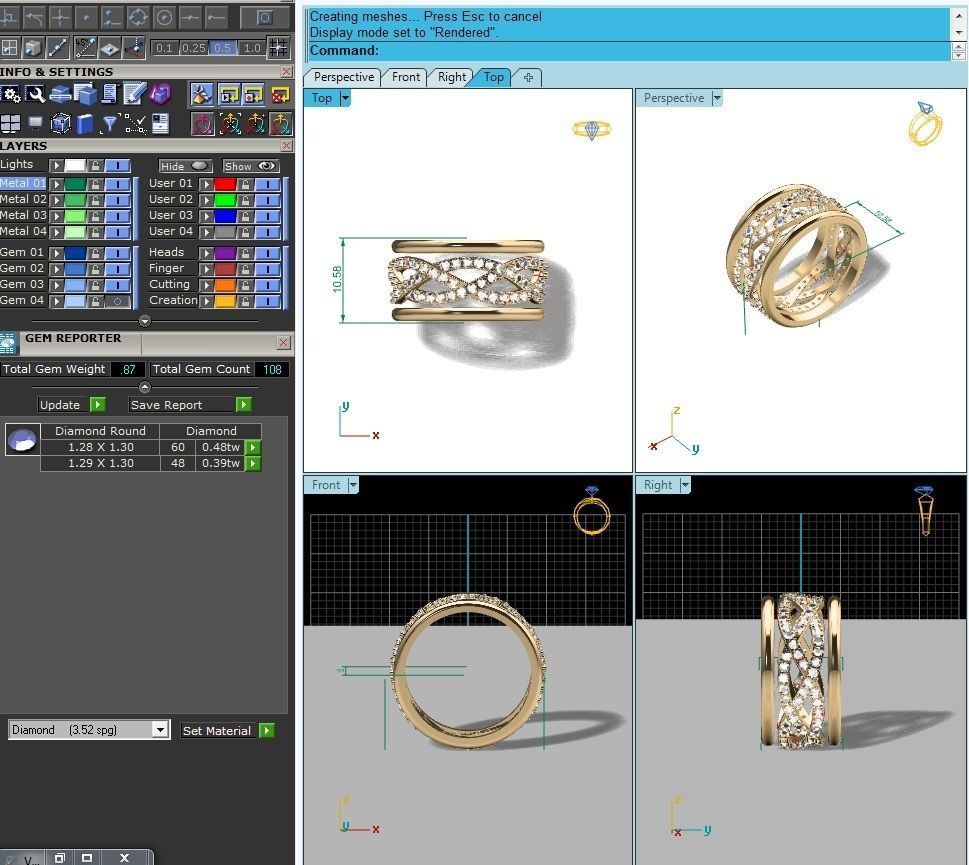
Task: Click the clean-up broom icon
Action: pos(201,95)
